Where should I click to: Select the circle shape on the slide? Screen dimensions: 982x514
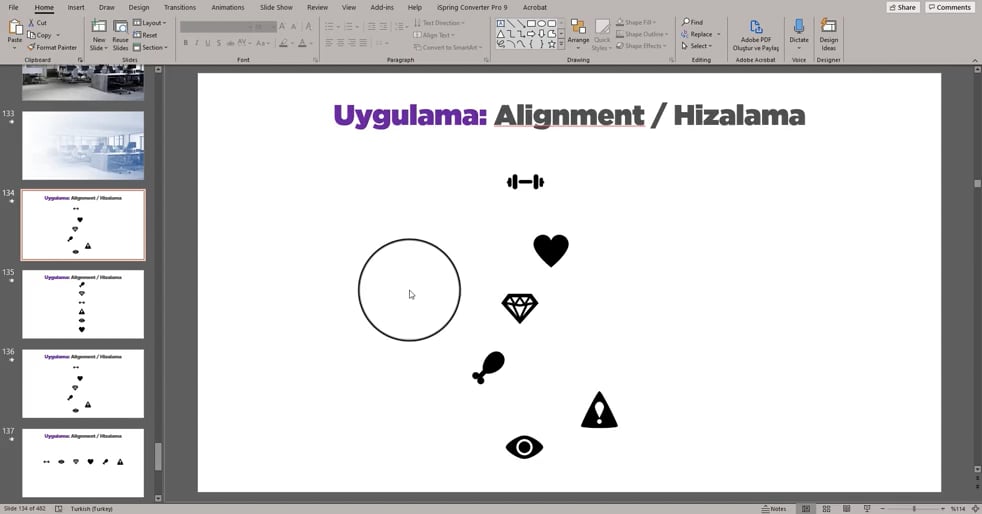click(x=410, y=290)
